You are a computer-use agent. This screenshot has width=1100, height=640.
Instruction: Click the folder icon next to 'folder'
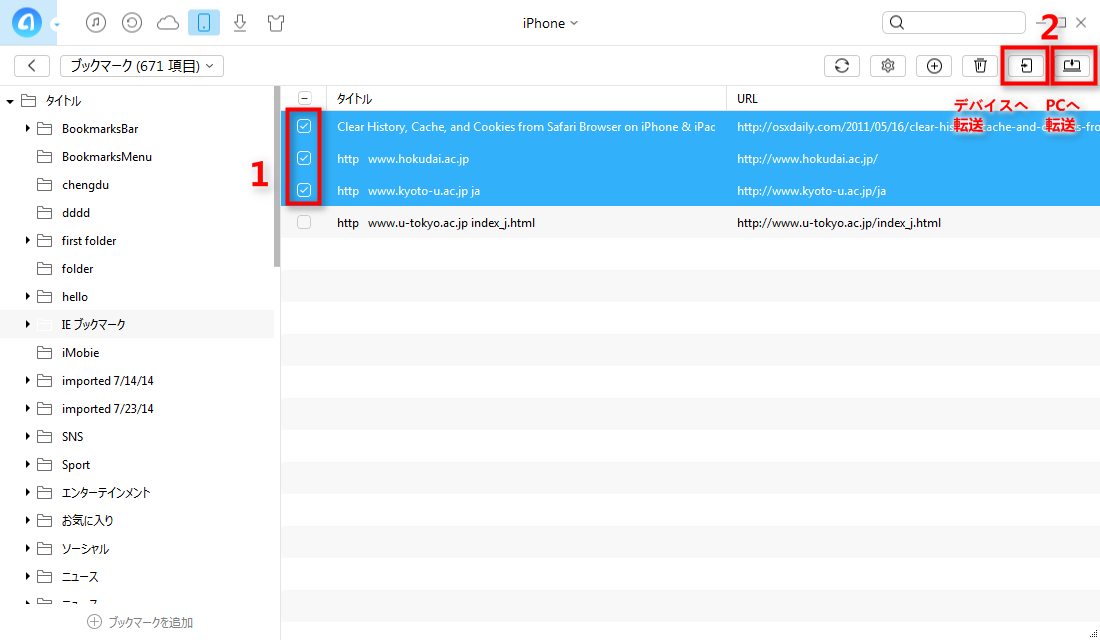(44, 269)
